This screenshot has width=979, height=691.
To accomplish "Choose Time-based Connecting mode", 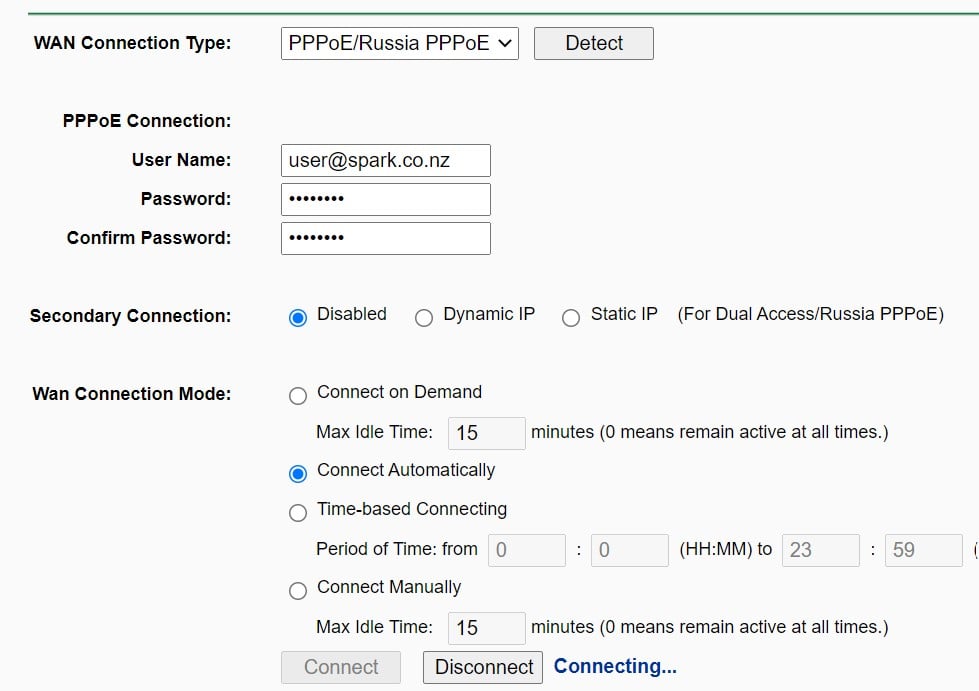I will coord(298,512).
